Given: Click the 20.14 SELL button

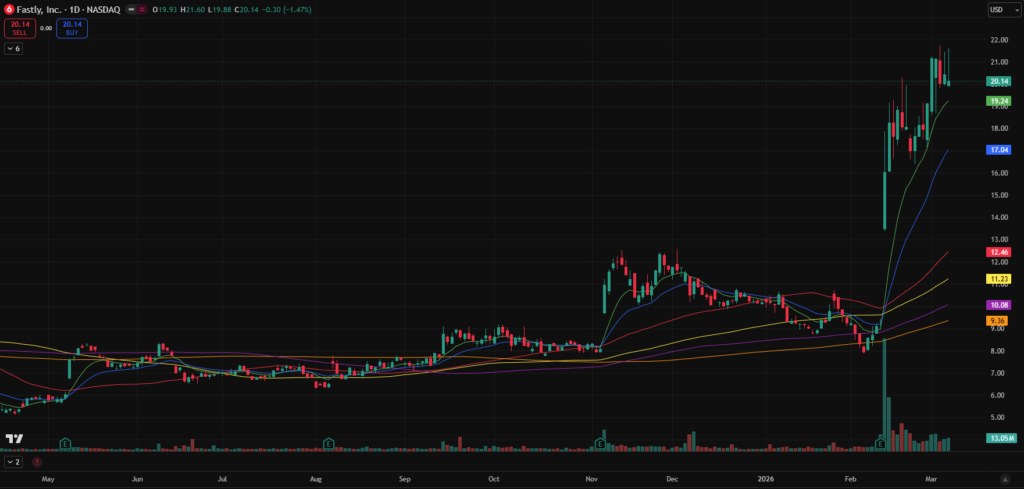Looking at the screenshot, I should pyautogui.click(x=19, y=29).
